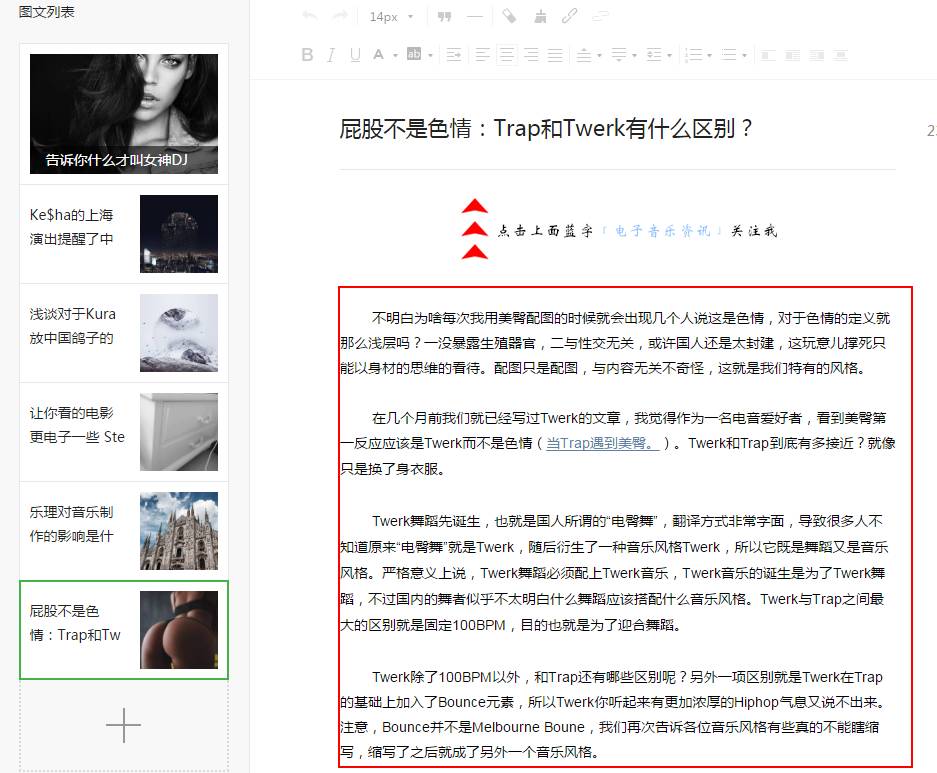Insert a blockquote with the quote icon
This screenshot has width=937, height=773.
pos(444,17)
